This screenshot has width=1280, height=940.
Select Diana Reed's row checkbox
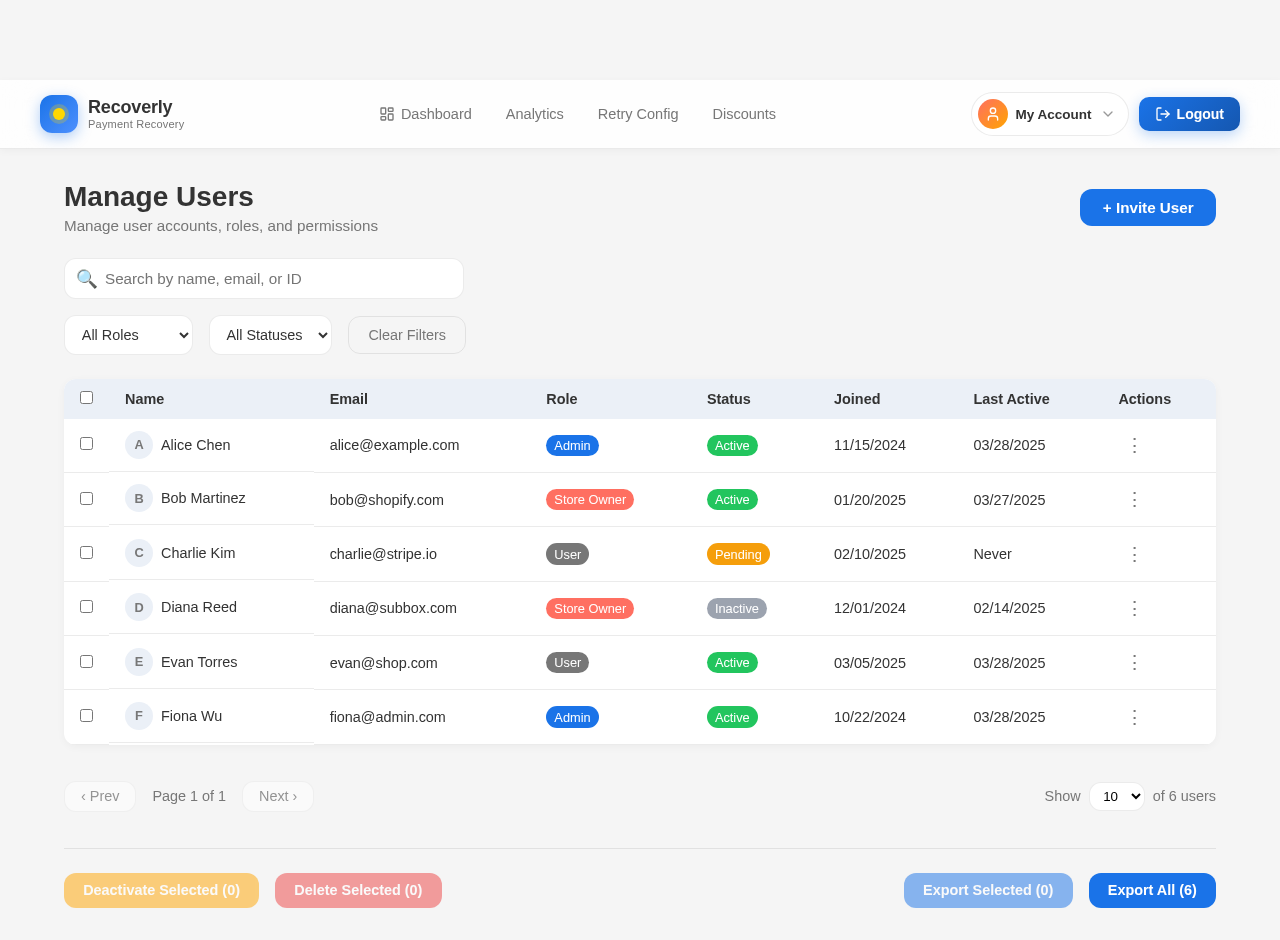[87, 606]
